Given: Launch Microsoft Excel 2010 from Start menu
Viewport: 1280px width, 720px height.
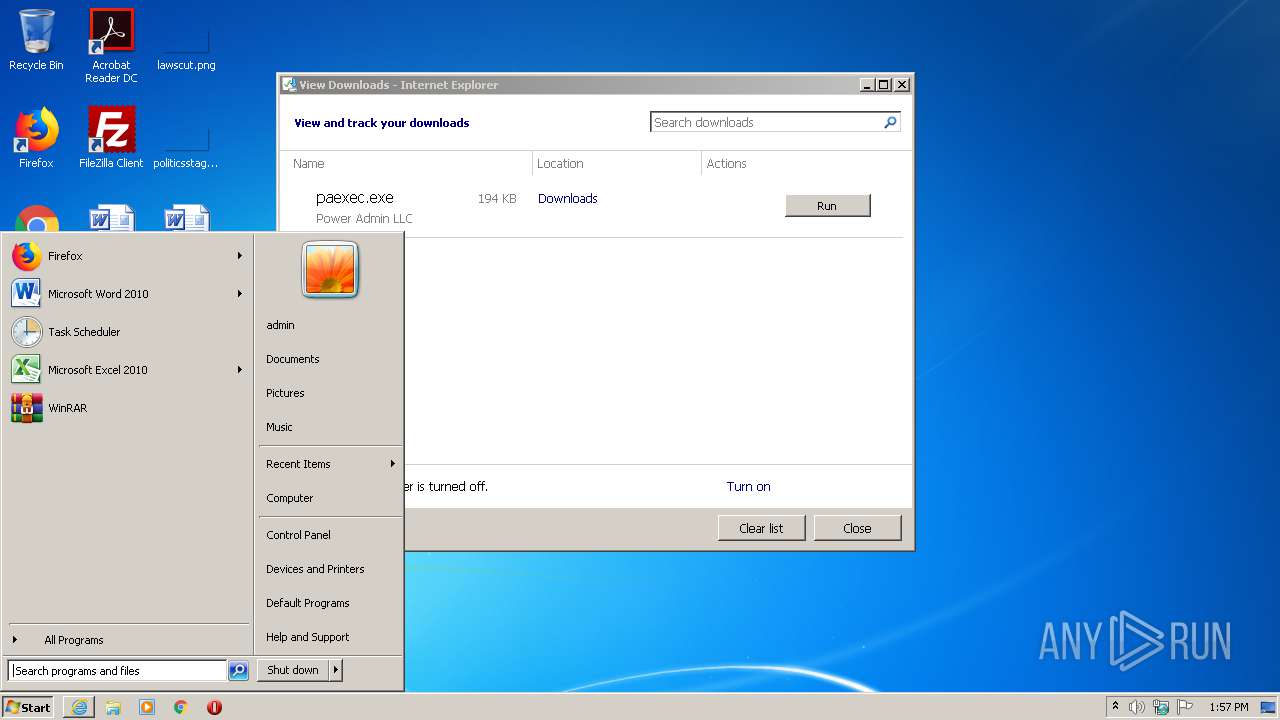Looking at the screenshot, I should tap(127, 370).
